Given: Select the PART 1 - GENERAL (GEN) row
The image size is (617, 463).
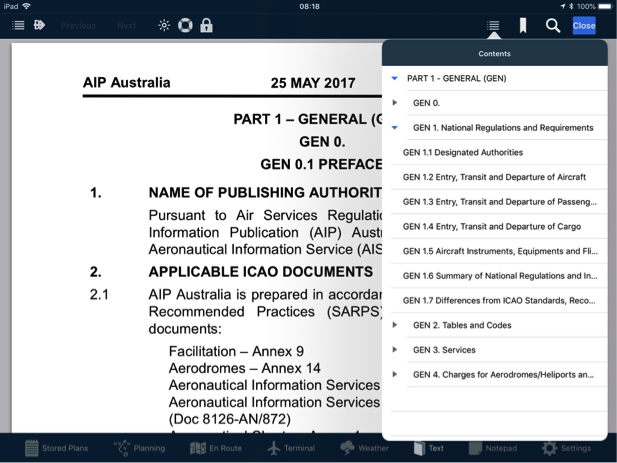Looking at the screenshot, I should click(495, 78).
